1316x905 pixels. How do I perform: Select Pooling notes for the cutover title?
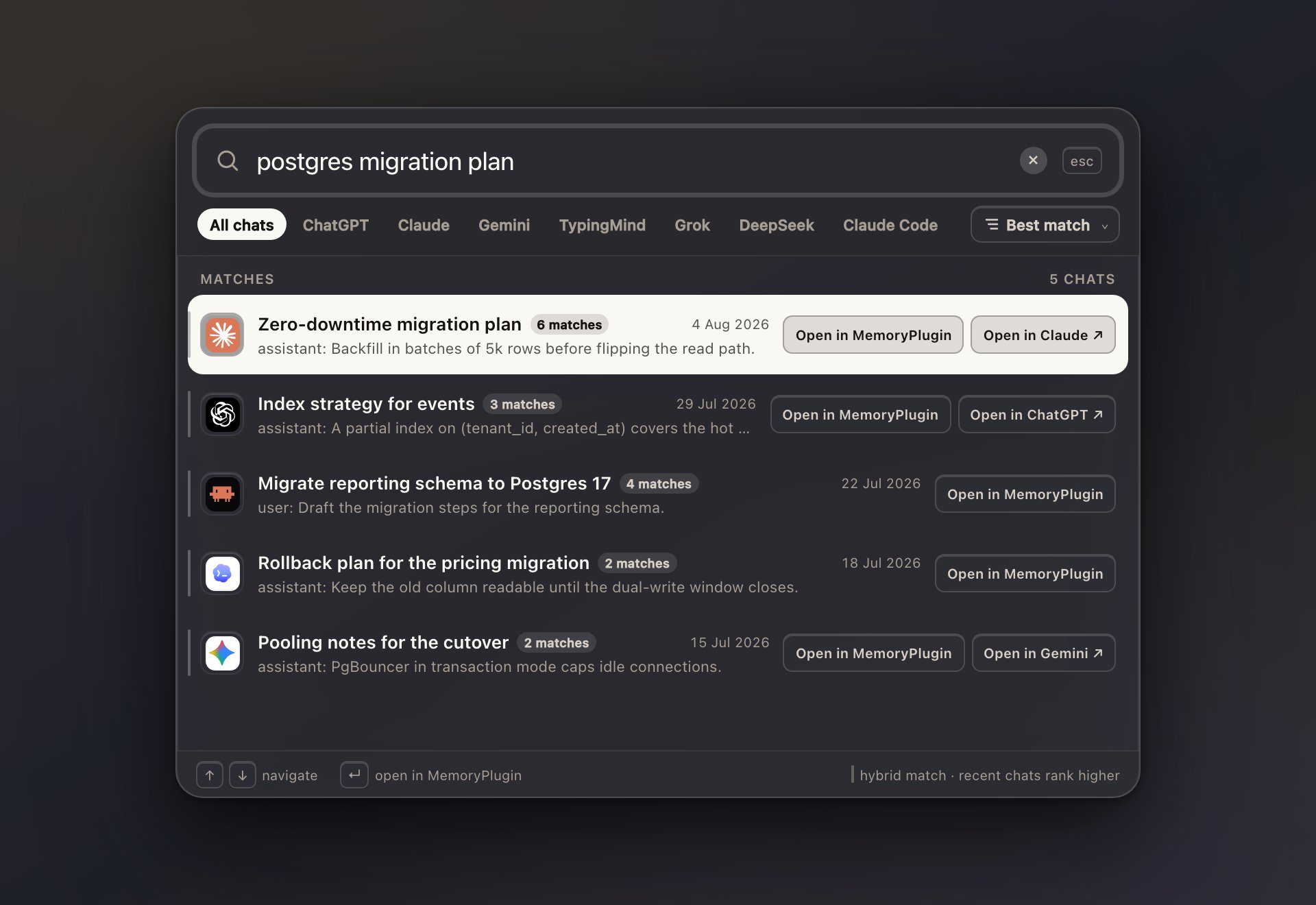coord(383,642)
